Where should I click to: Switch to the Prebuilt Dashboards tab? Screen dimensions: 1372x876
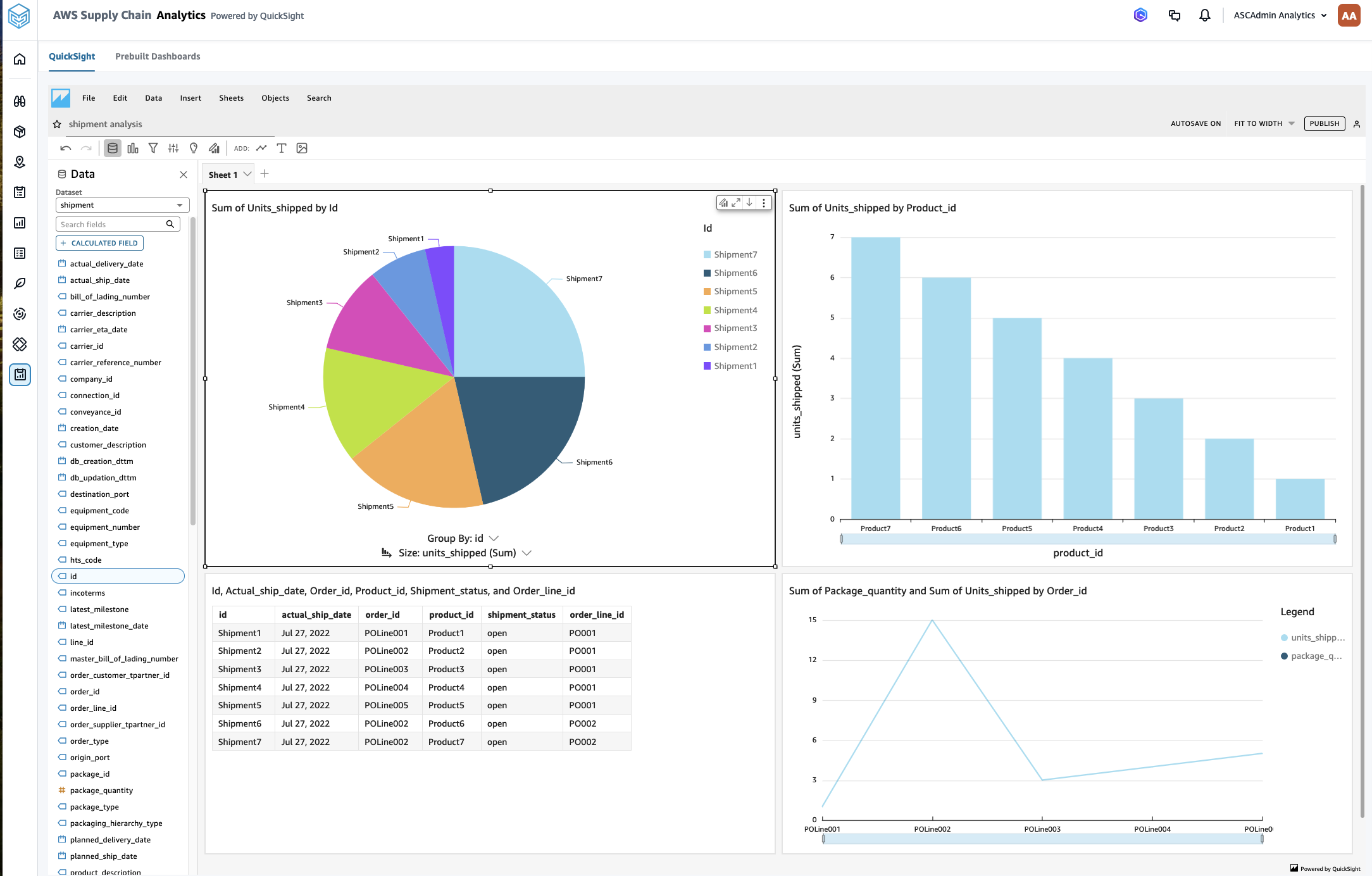[158, 56]
